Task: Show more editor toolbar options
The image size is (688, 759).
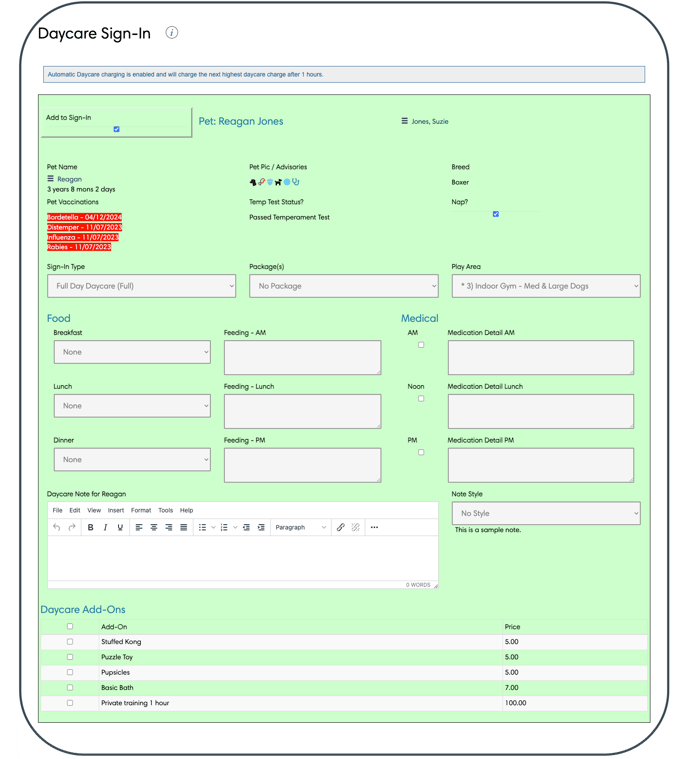Action: click(x=374, y=527)
